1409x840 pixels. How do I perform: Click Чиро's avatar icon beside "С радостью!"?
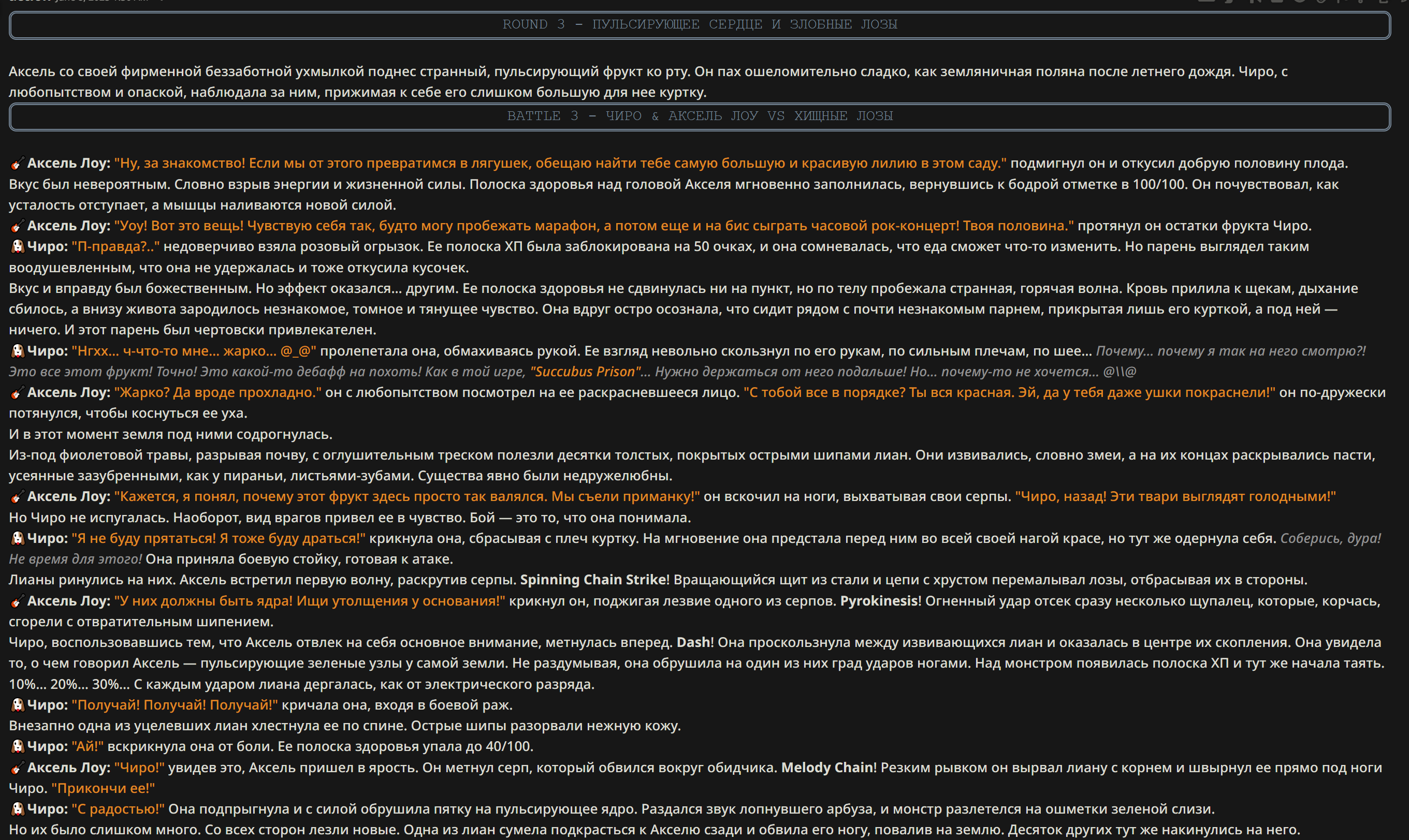click(17, 809)
